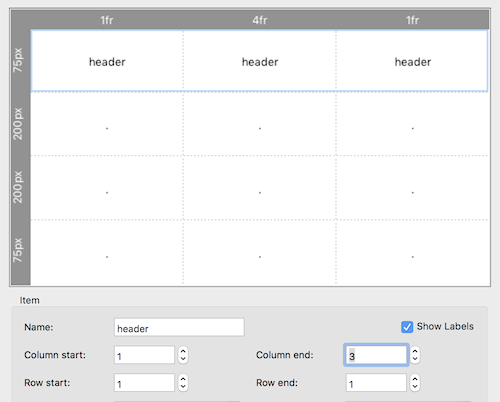Select the first 1fr column header

[x=107, y=20]
